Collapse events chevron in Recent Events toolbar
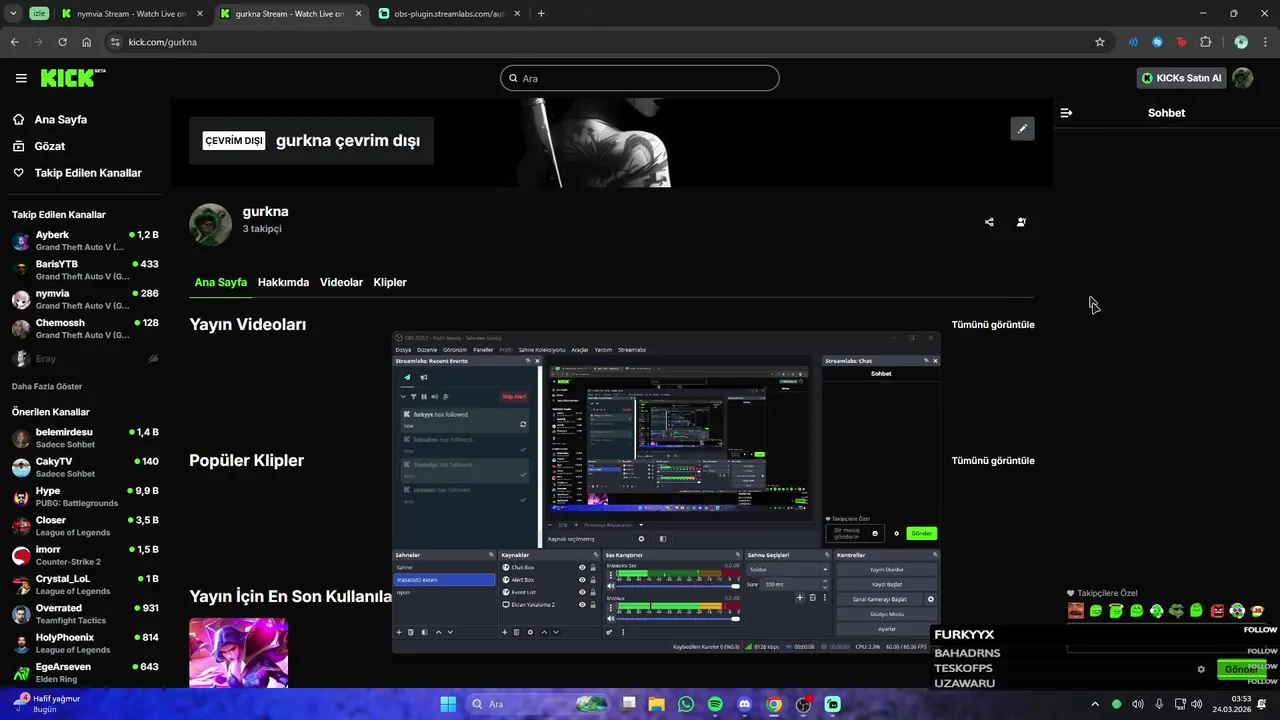1280x720 pixels. pyautogui.click(x=403, y=397)
